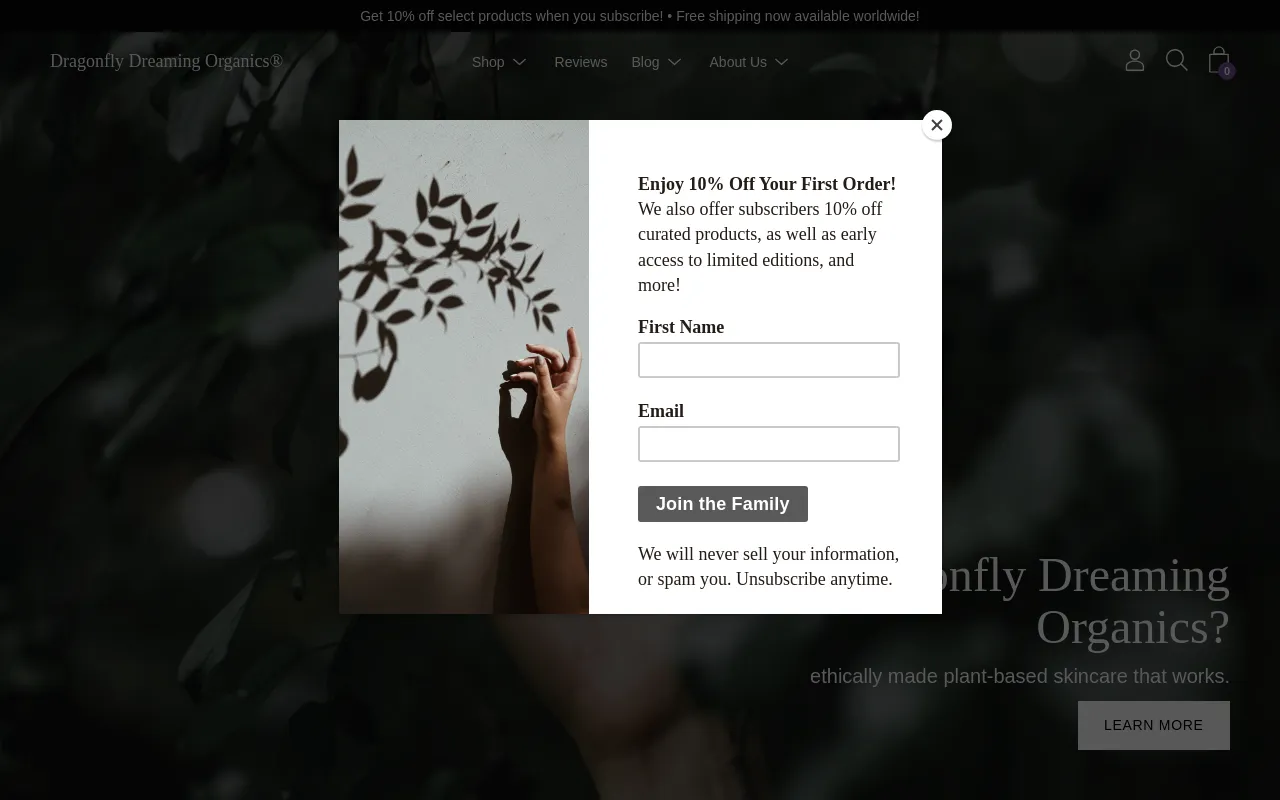
Task: Focus the Email input field
Action: pyautogui.click(x=769, y=444)
